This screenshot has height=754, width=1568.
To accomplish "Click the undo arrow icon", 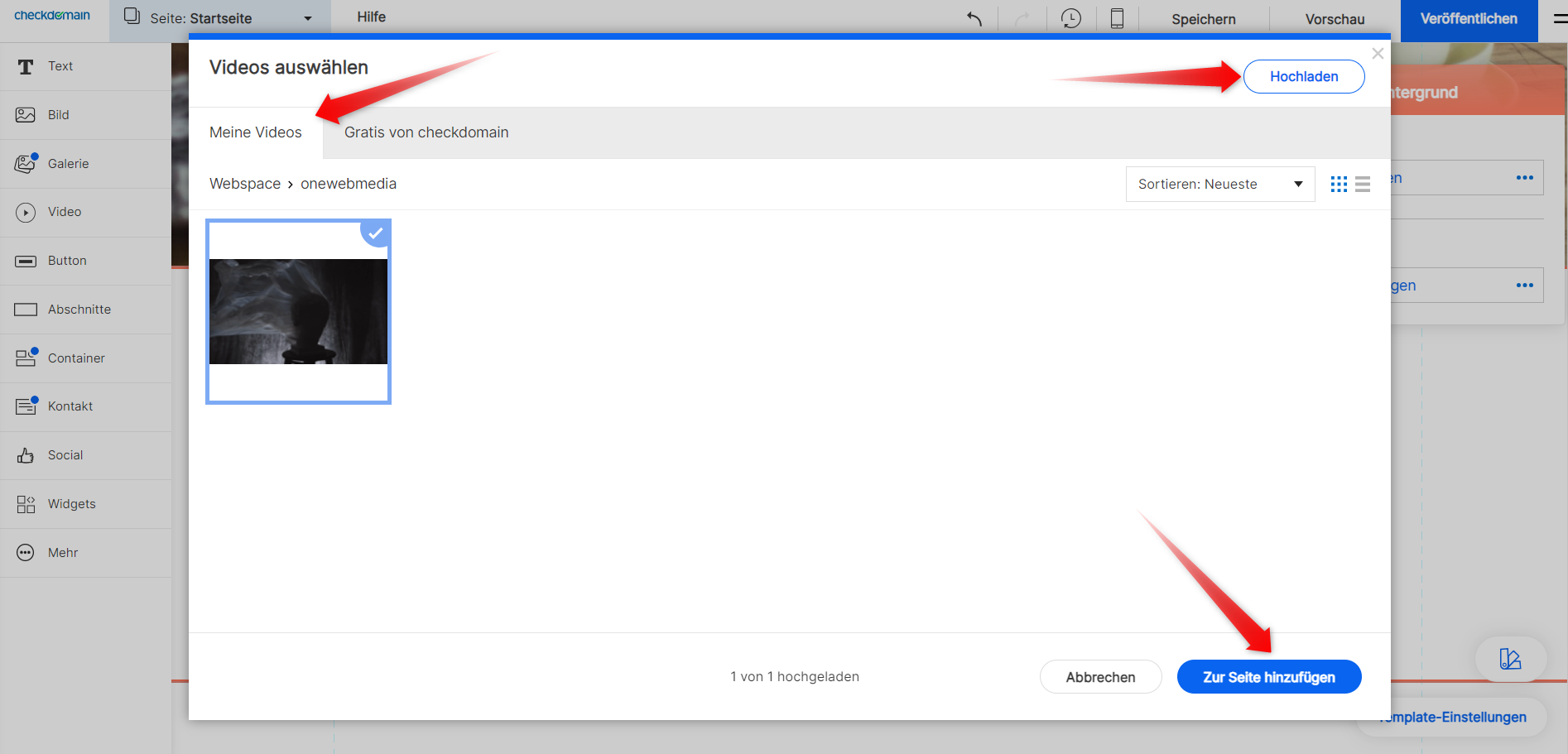I will 974,18.
